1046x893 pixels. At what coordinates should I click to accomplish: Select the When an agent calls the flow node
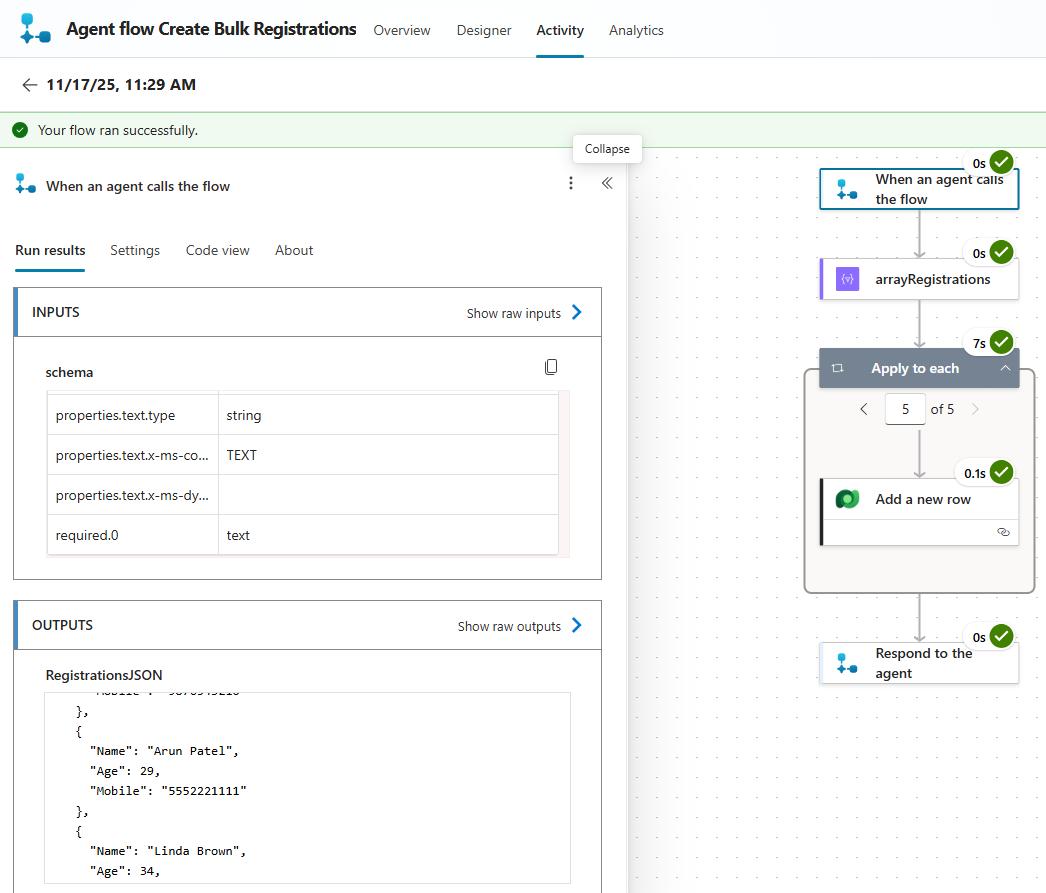pos(919,189)
